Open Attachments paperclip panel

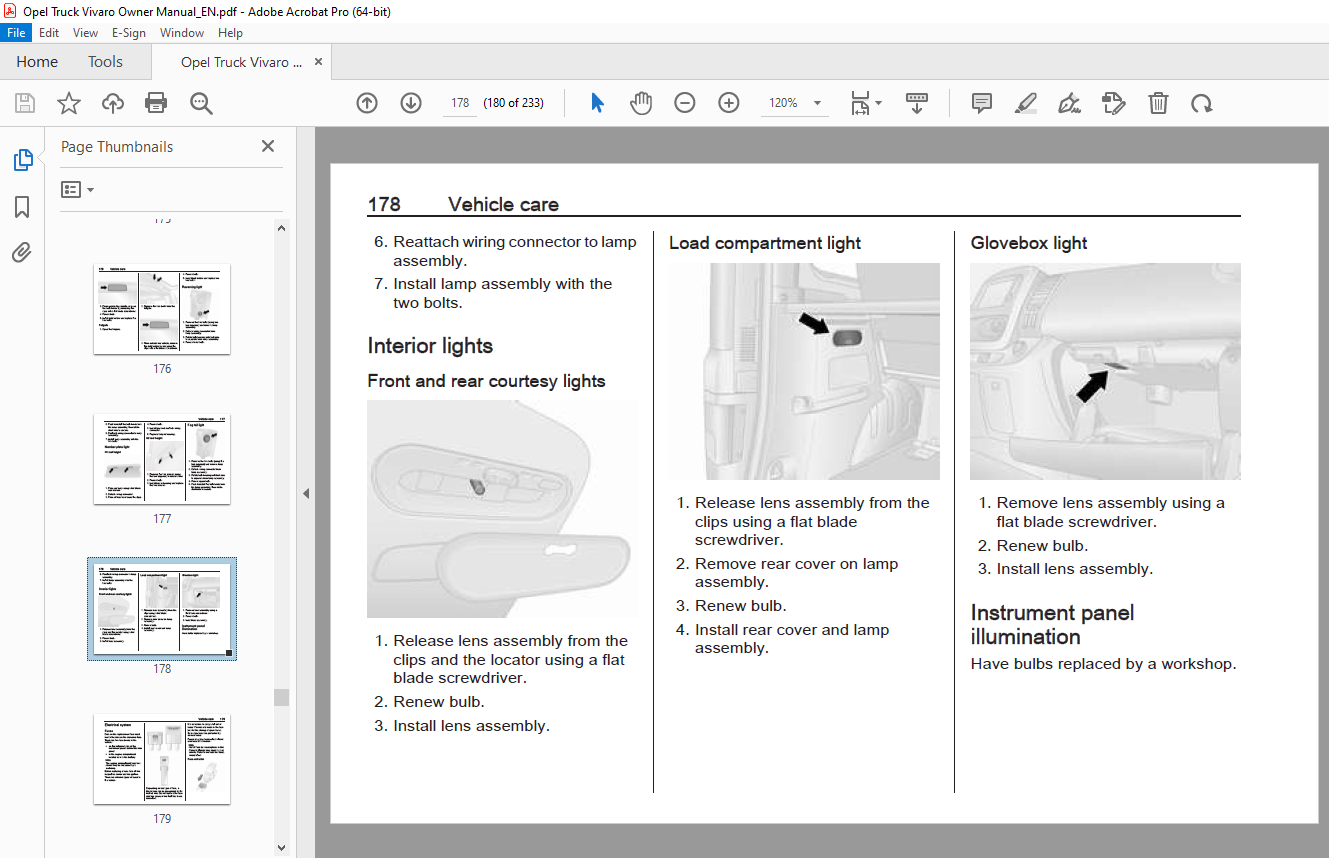pyautogui.click(x=22, y=252)
